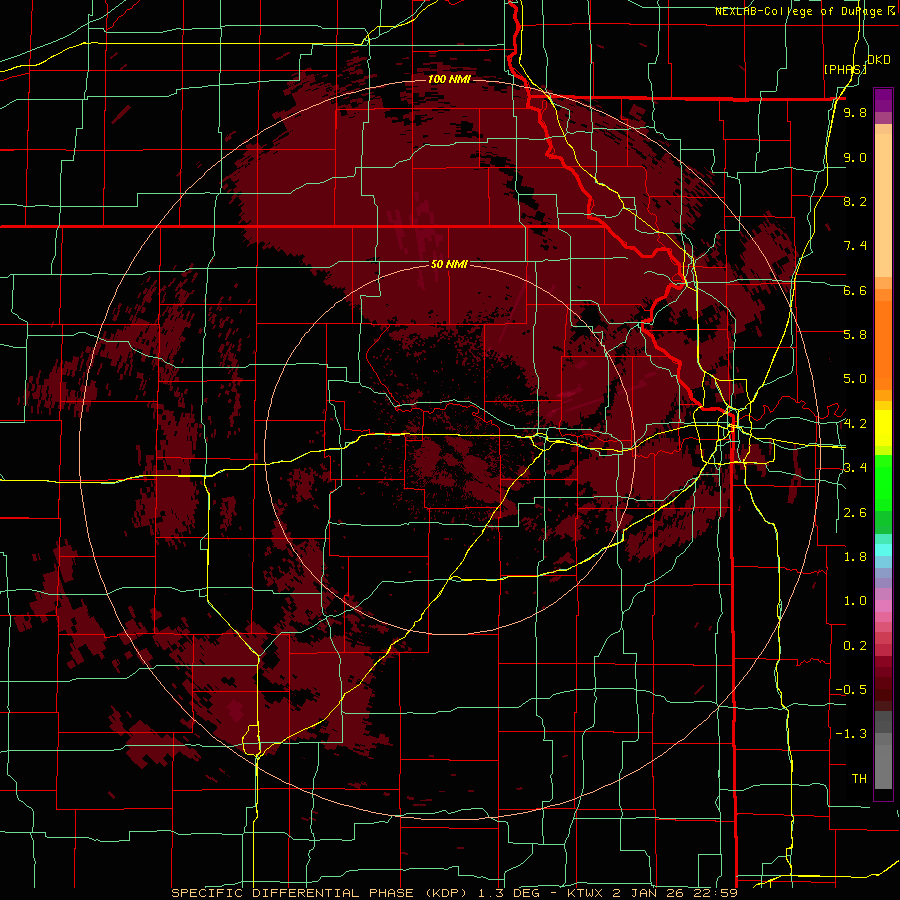
Task: Click the 5.0 scale value
Action: (855, 379)
